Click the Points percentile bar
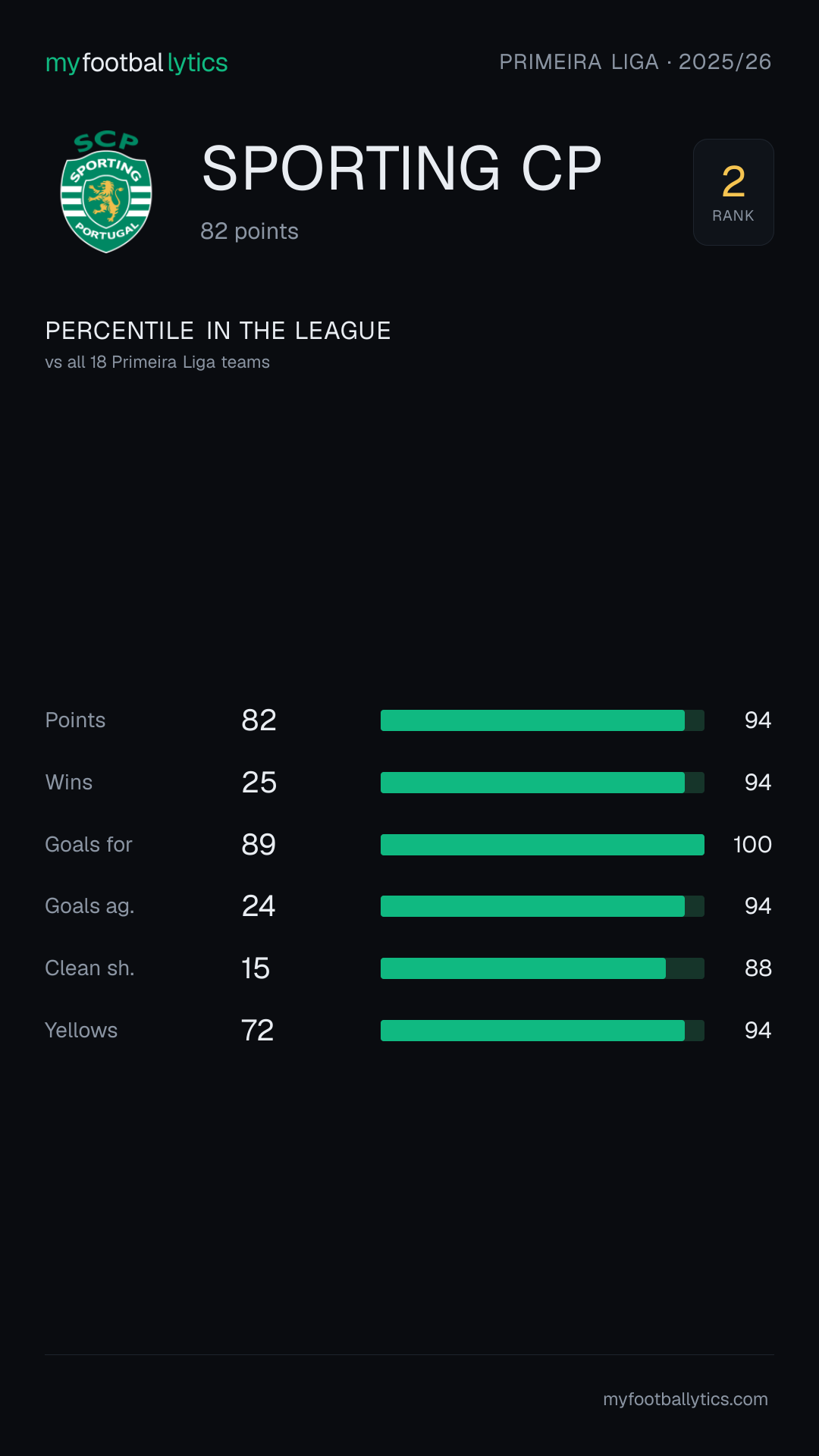Image resolution: width=819 pixels, height=1456 pixels. pyautogui.click(x=542, y=720)
